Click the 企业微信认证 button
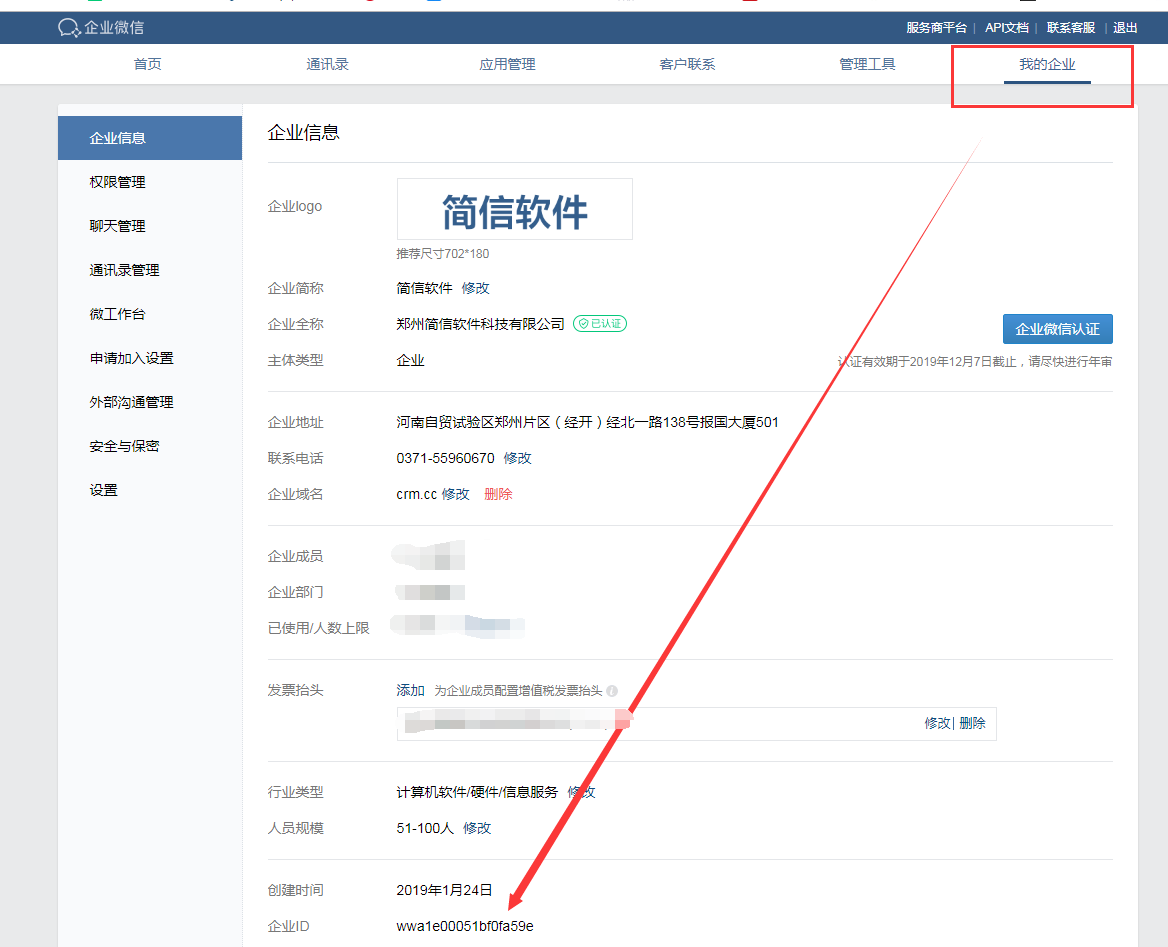Viewport: 1168px width, 947px height. (1058, 329)
